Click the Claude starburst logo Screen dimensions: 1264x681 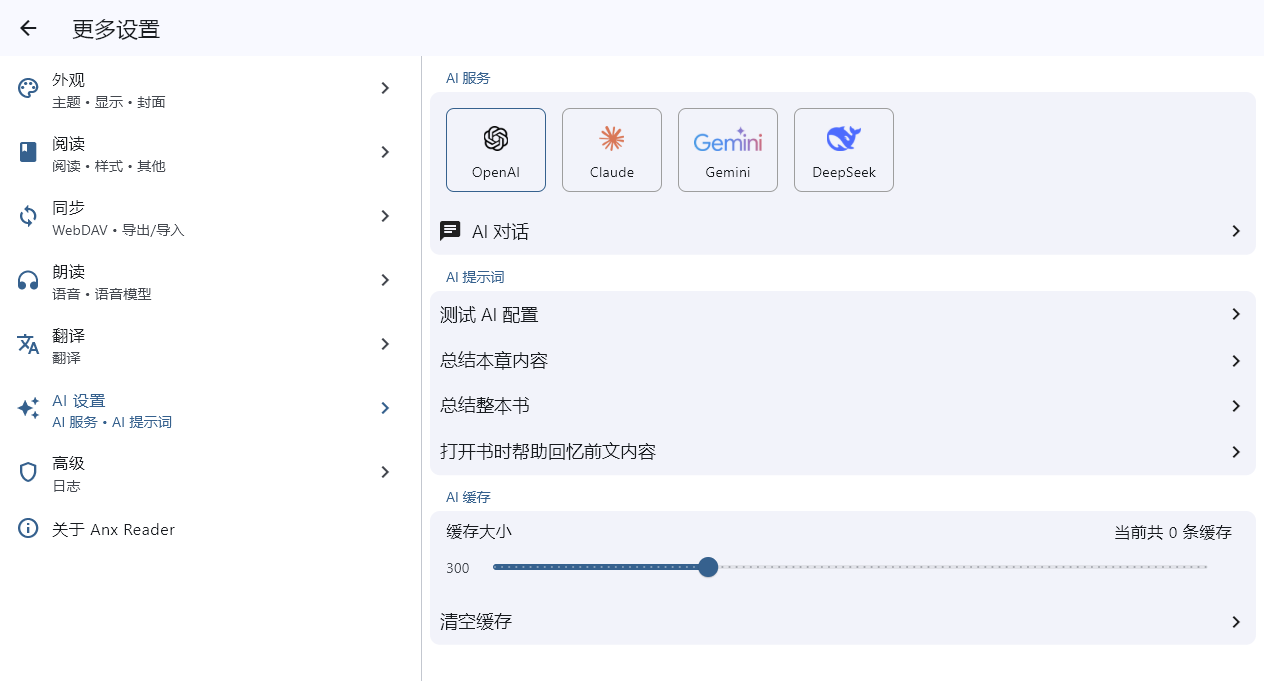(612, 139)
